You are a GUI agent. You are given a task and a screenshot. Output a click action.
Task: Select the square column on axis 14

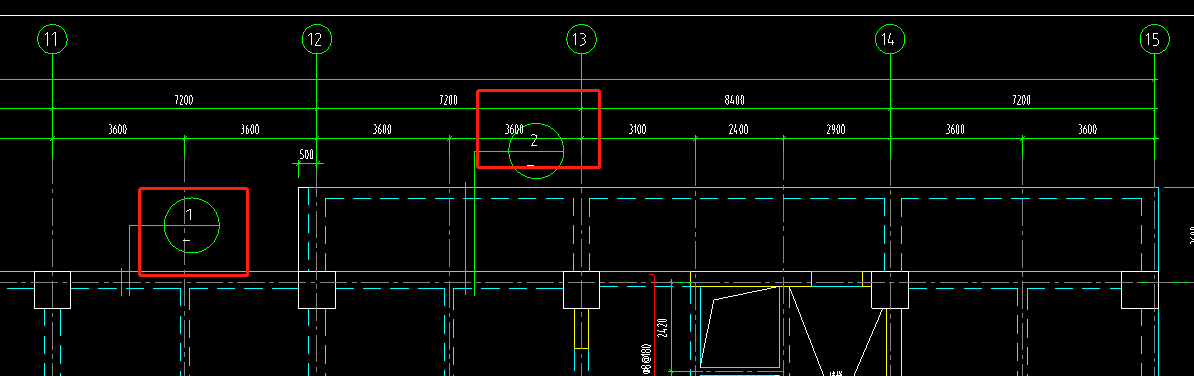click(x=889, y=290)
